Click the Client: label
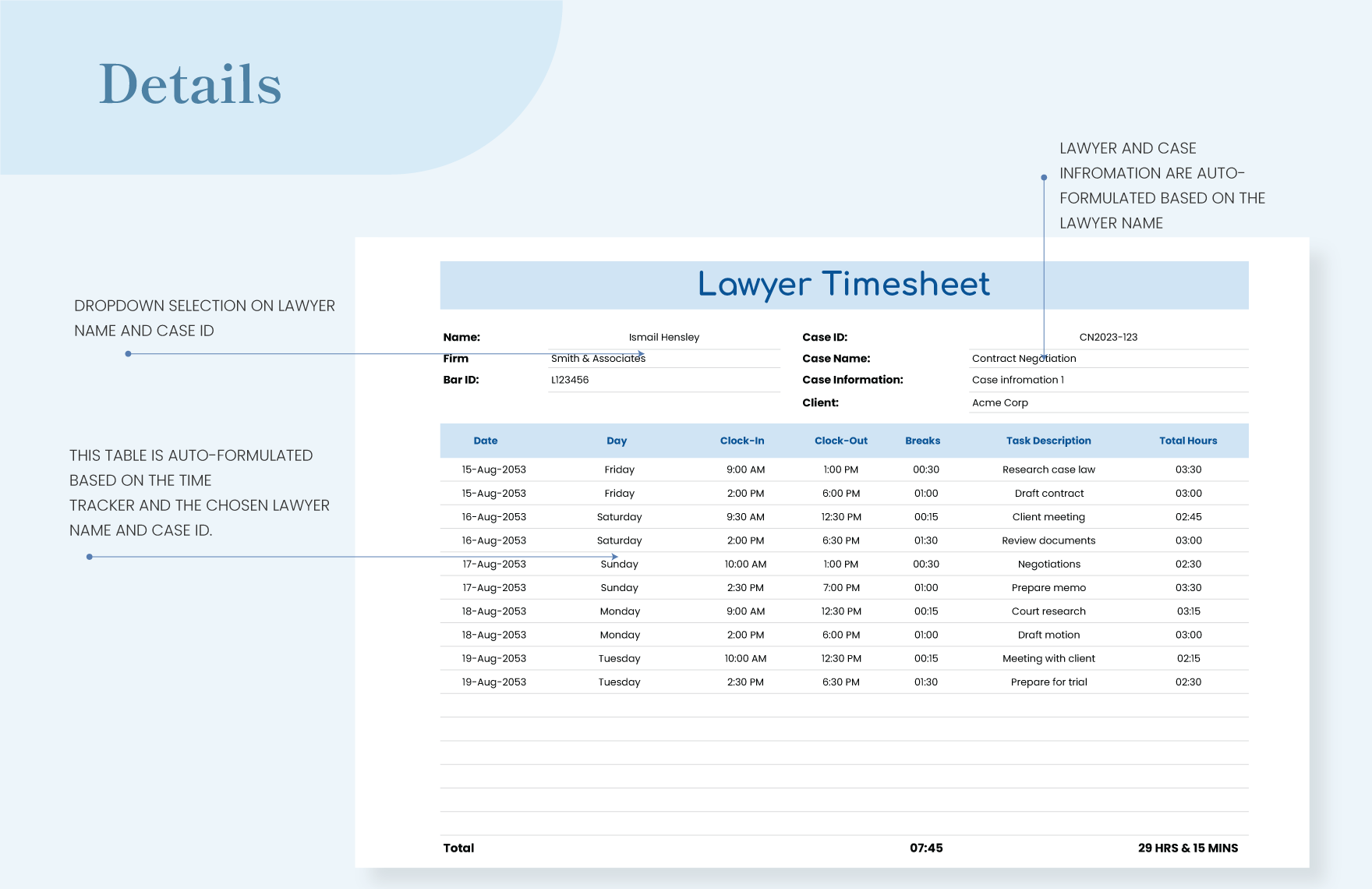This screenshot has width=1372, height=889. click(x=820, y=402)
